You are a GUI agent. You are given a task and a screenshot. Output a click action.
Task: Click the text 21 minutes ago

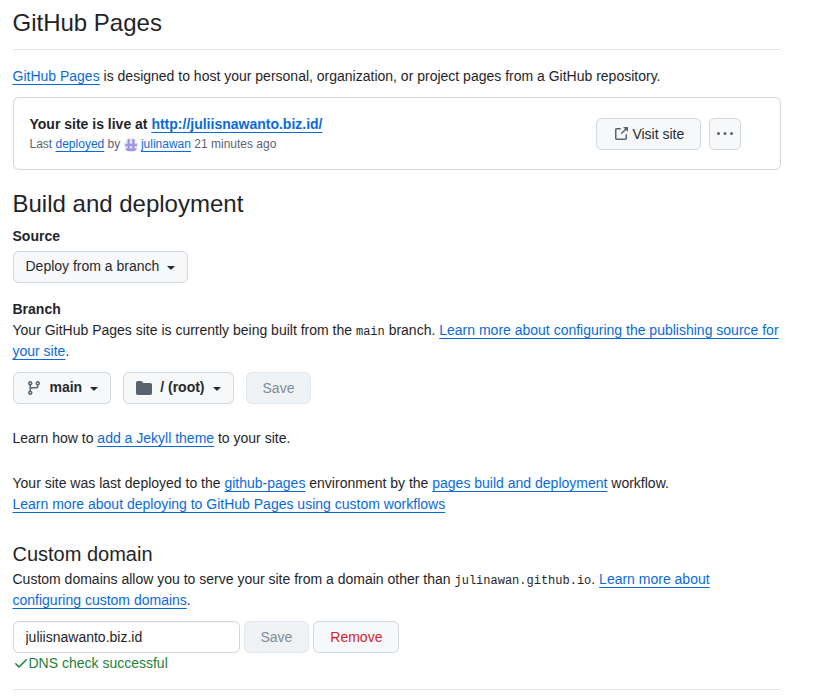[235, 144]
